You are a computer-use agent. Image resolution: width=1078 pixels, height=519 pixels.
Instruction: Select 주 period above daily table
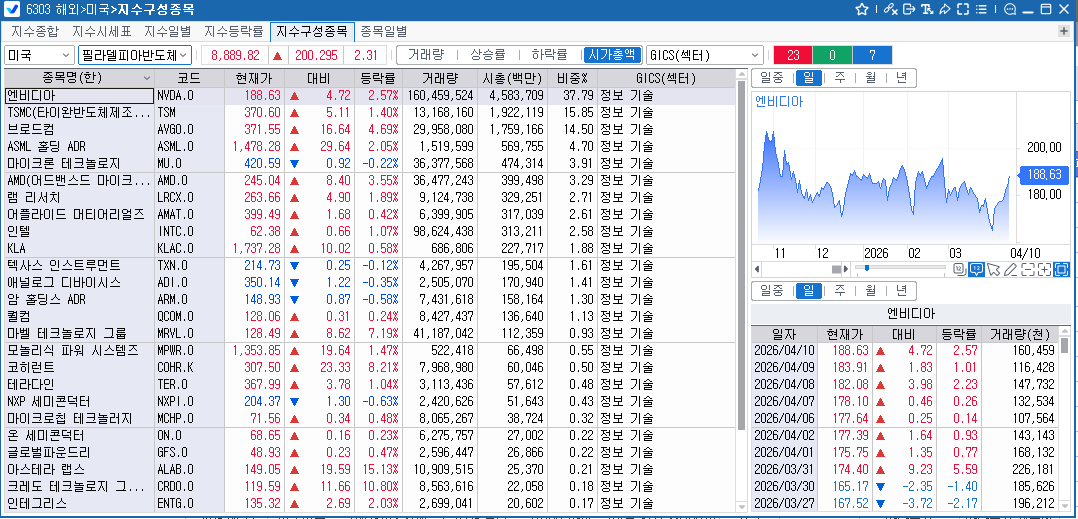839,291
